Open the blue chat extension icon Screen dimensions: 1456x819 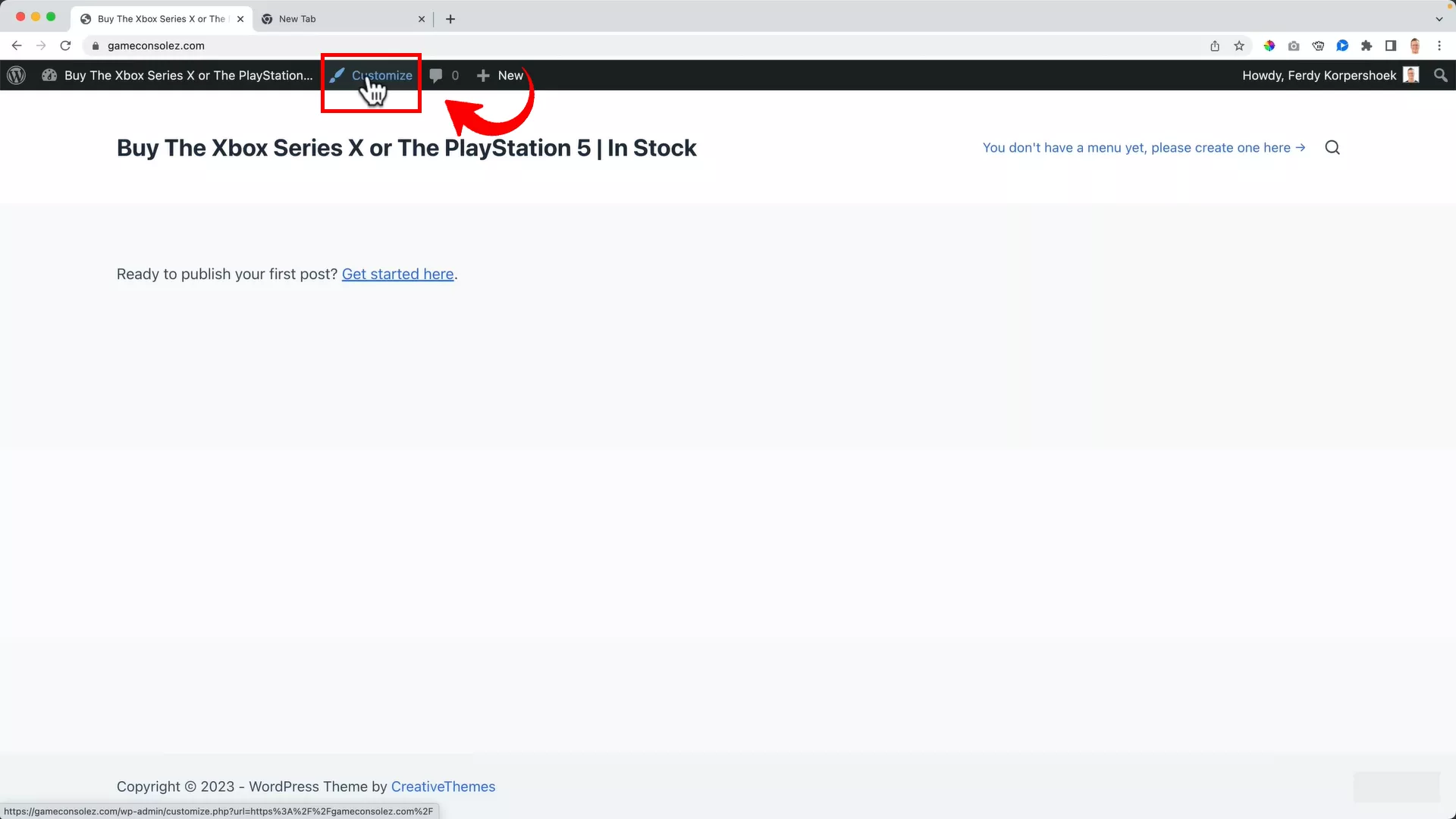click(1342, 46)
